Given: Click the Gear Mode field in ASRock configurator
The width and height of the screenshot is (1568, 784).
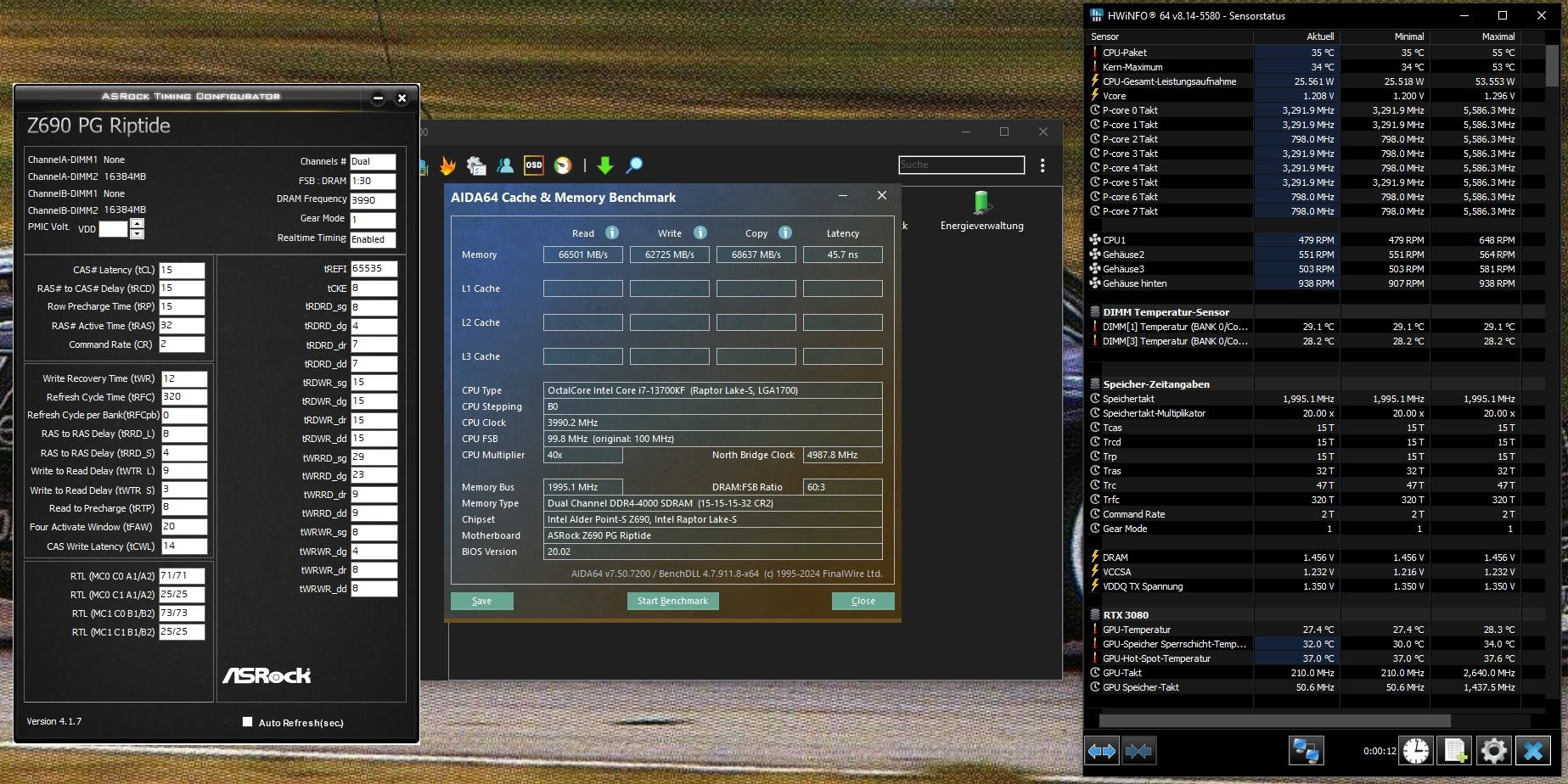Looking at the screenshot, I should pyautogui.click(x=373, y=220).
